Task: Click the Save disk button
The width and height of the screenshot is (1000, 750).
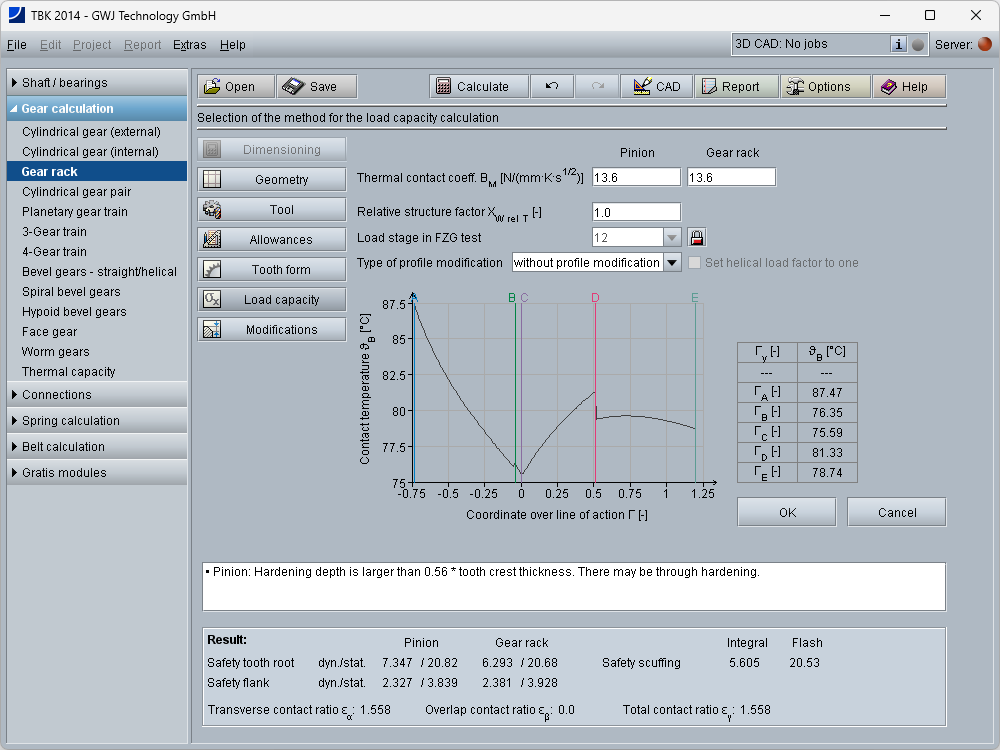Action: 316,87
